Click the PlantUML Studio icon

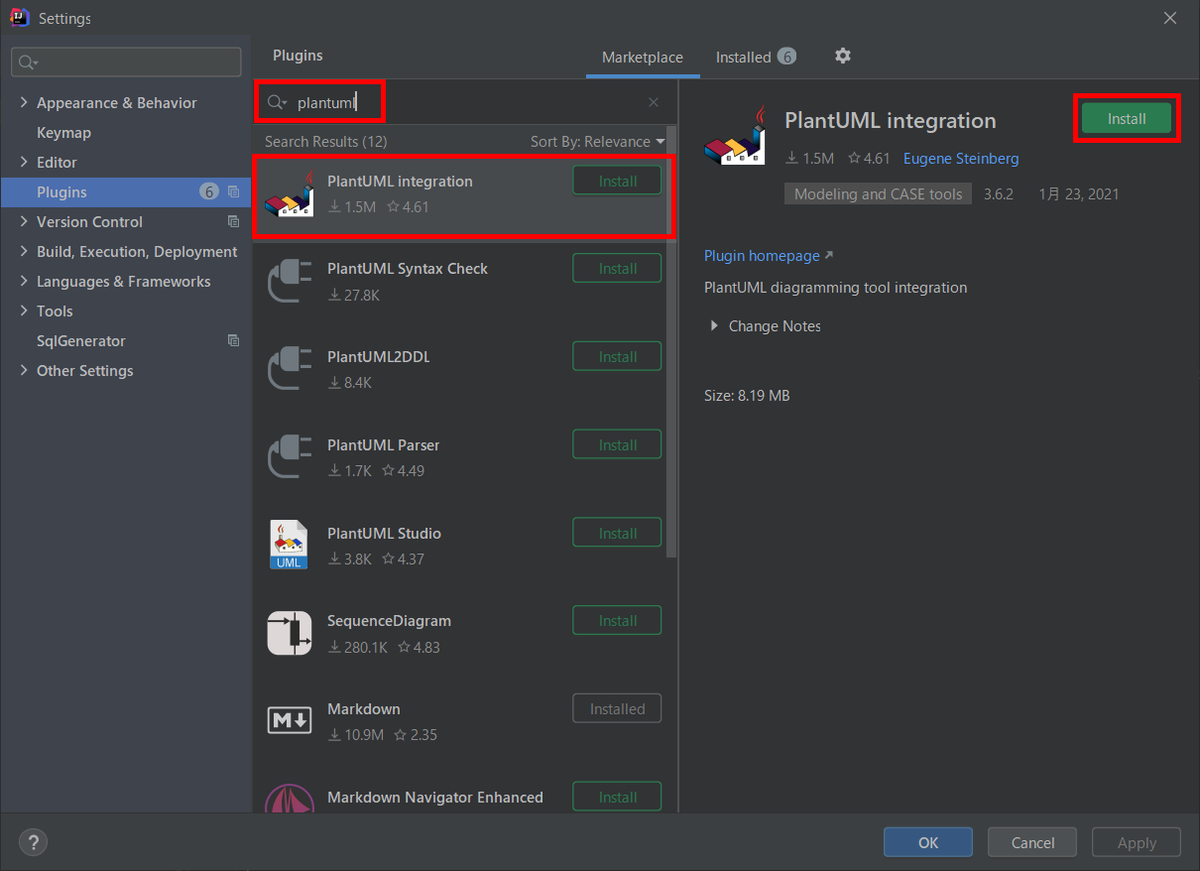(289, 545)
